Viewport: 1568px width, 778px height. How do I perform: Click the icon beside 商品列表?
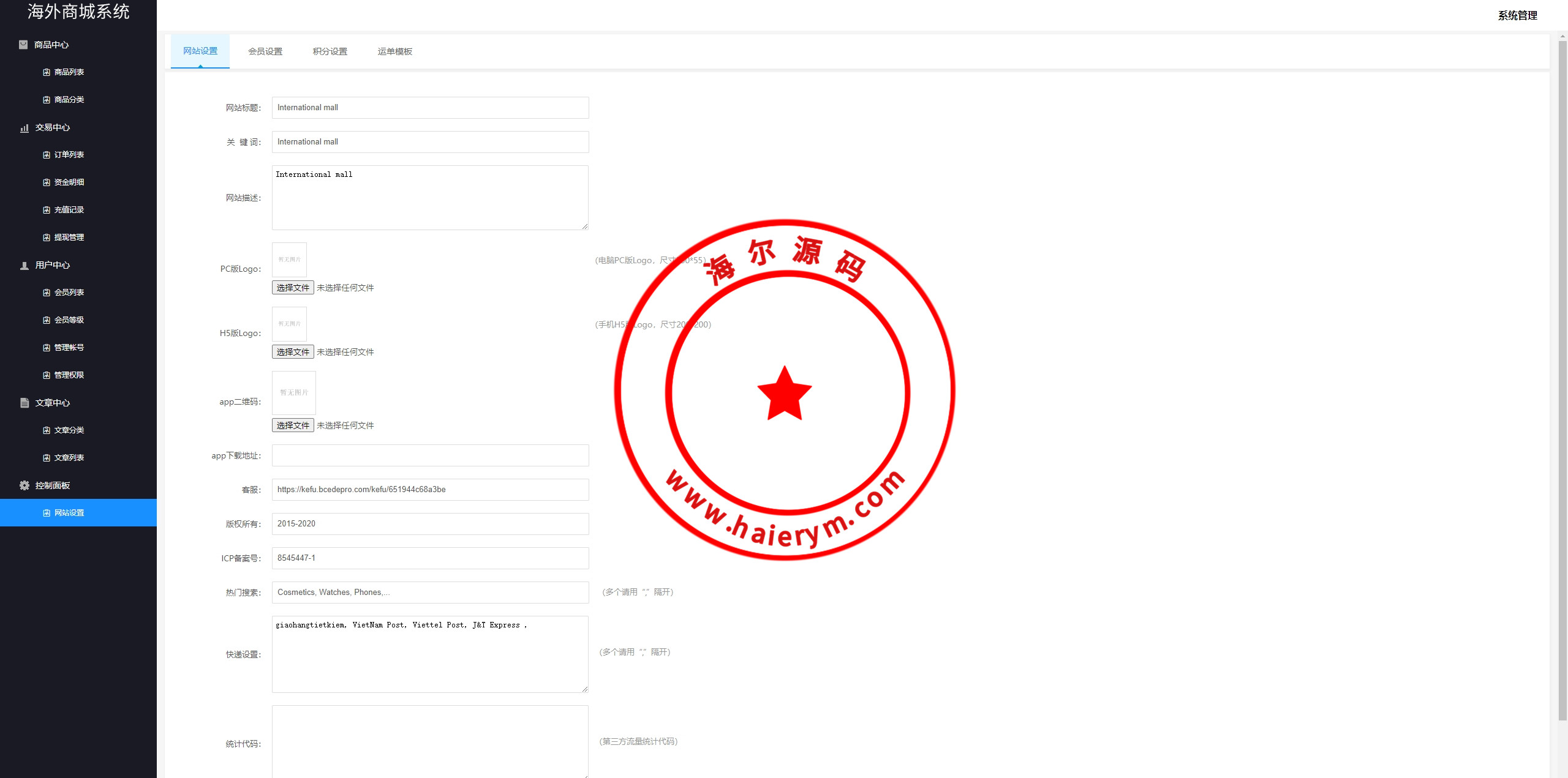[x=47, y=72]
